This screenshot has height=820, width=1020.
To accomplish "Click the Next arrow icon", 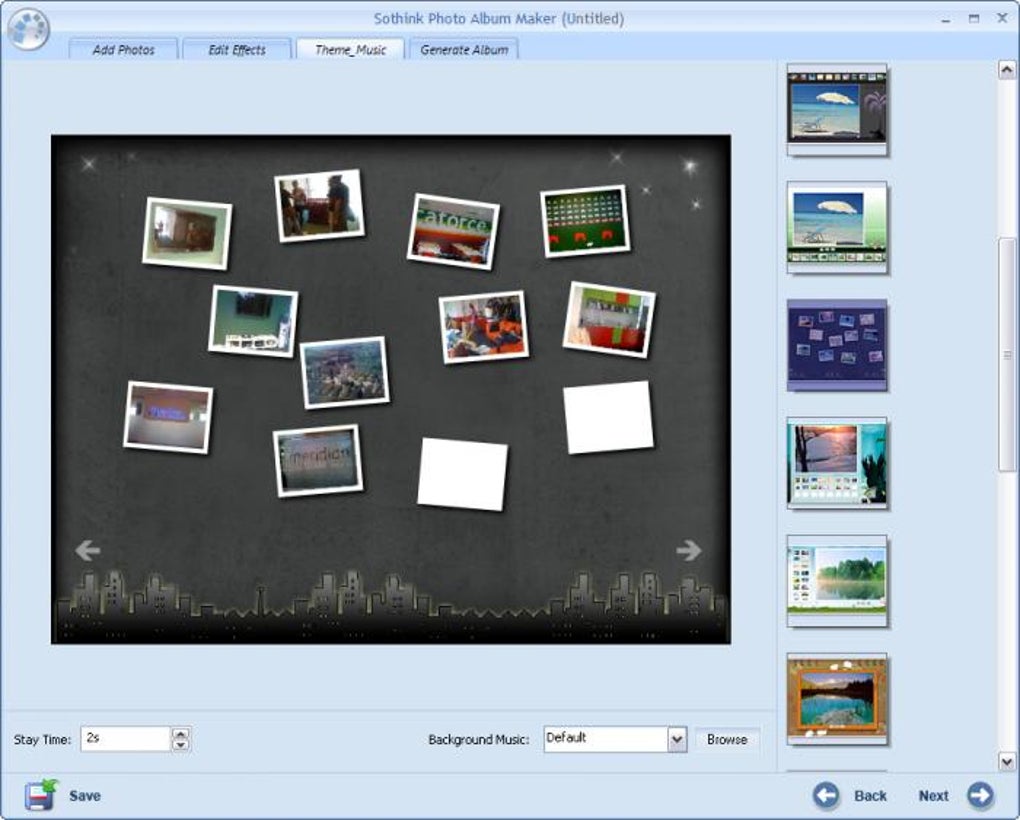I will [x=980, y=795].
